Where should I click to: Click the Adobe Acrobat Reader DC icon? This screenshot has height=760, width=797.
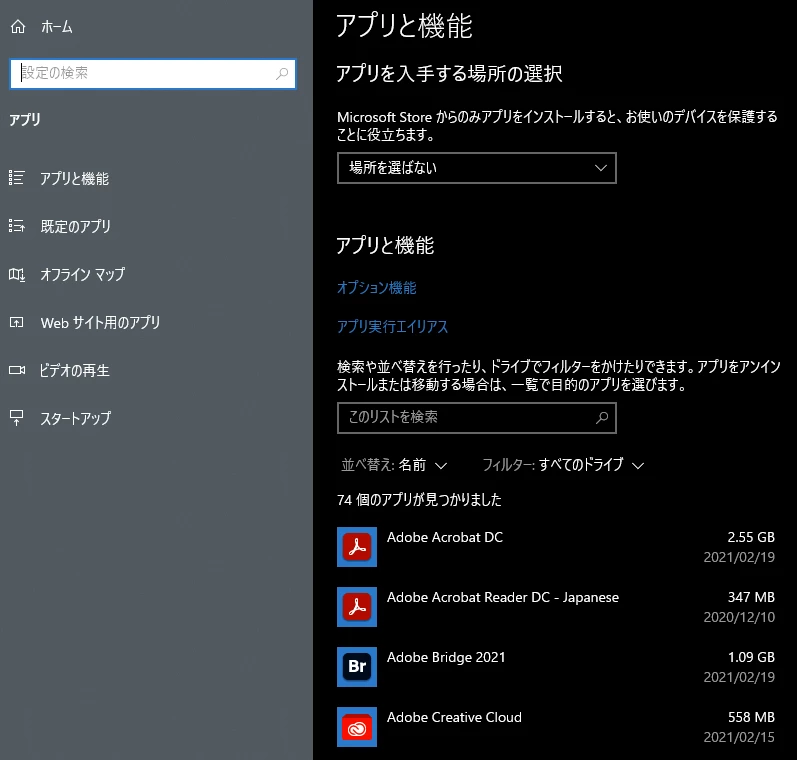tap(357, 607)
